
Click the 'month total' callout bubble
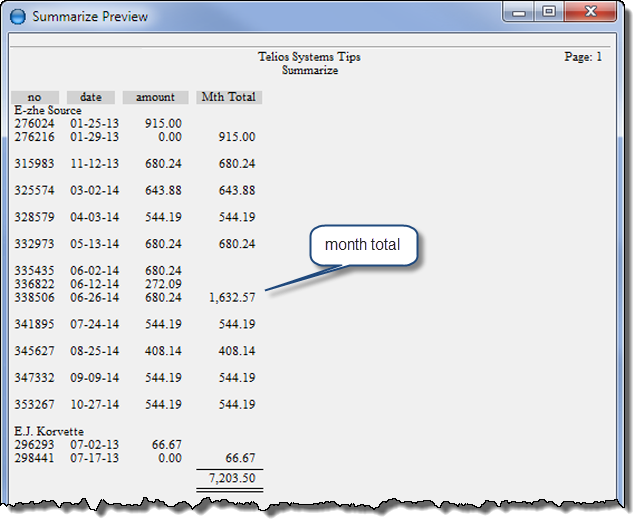(362, 245)
